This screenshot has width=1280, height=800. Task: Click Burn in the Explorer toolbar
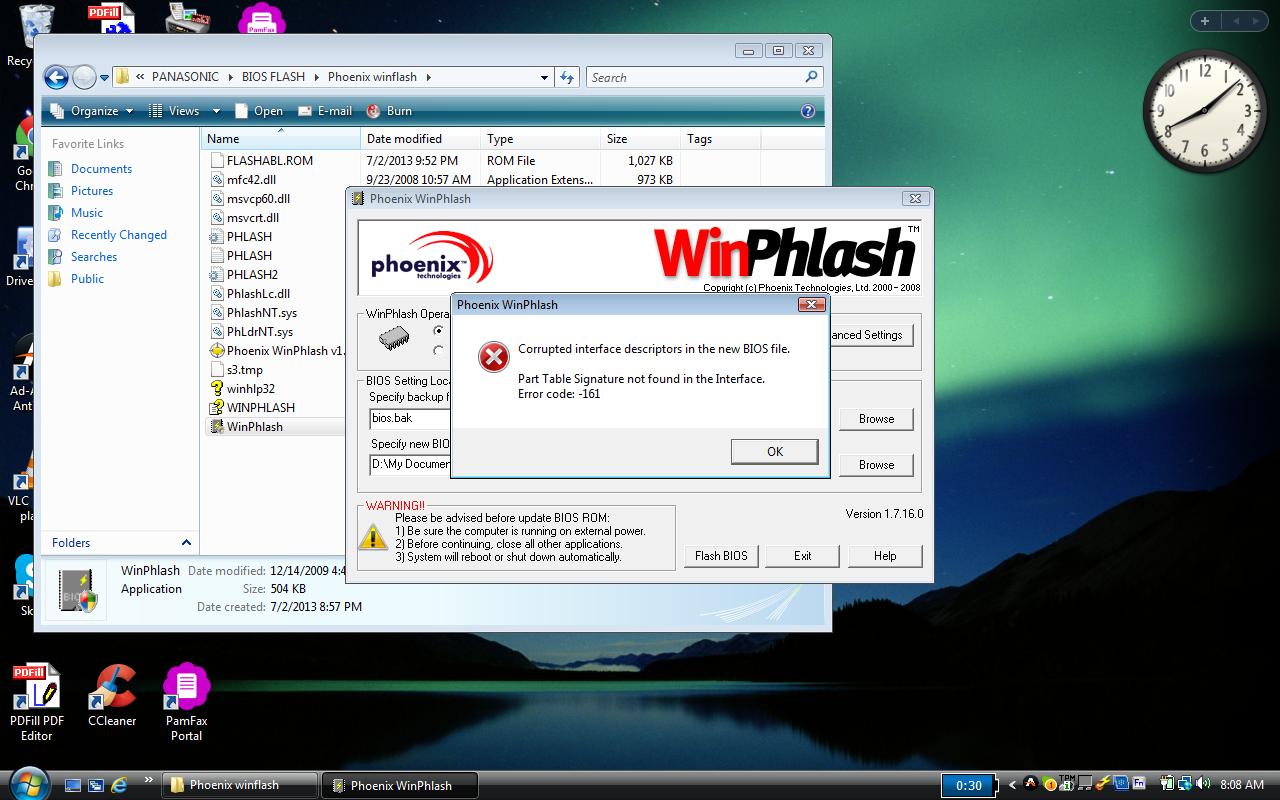pos(389,111)
